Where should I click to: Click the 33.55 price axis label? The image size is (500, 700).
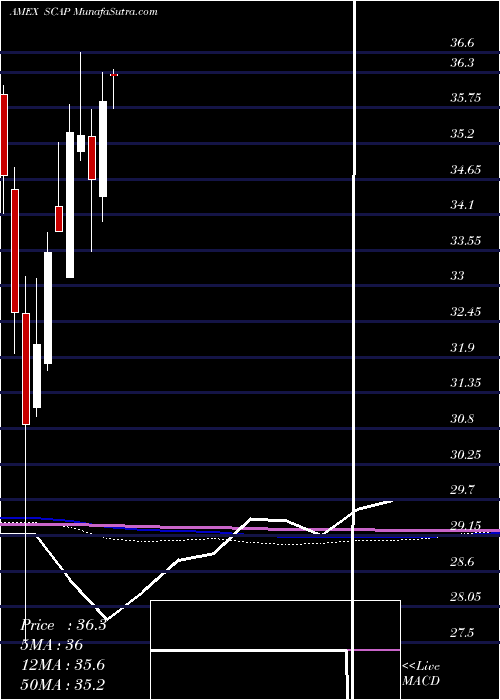[x=466, y=241]
